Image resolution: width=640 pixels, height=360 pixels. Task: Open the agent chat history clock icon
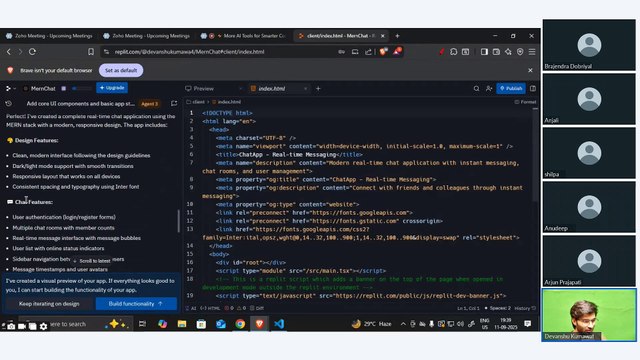8,104
